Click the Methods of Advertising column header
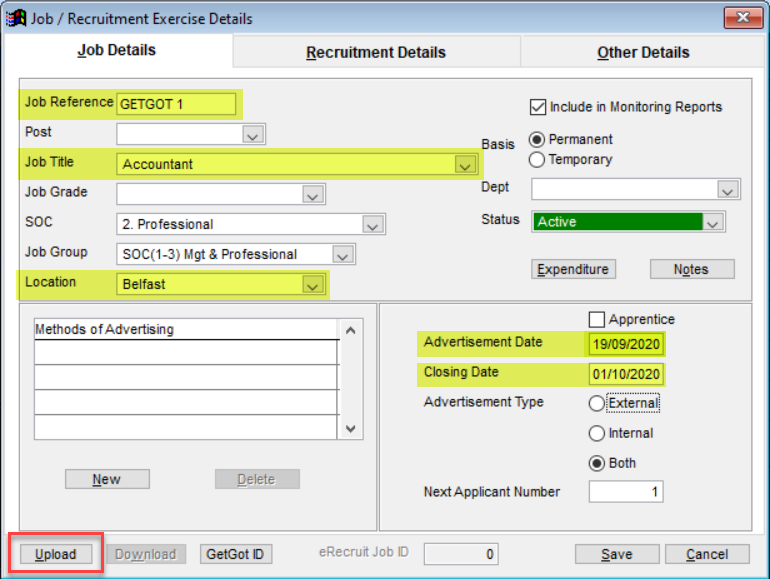 [x=187, y=329]
